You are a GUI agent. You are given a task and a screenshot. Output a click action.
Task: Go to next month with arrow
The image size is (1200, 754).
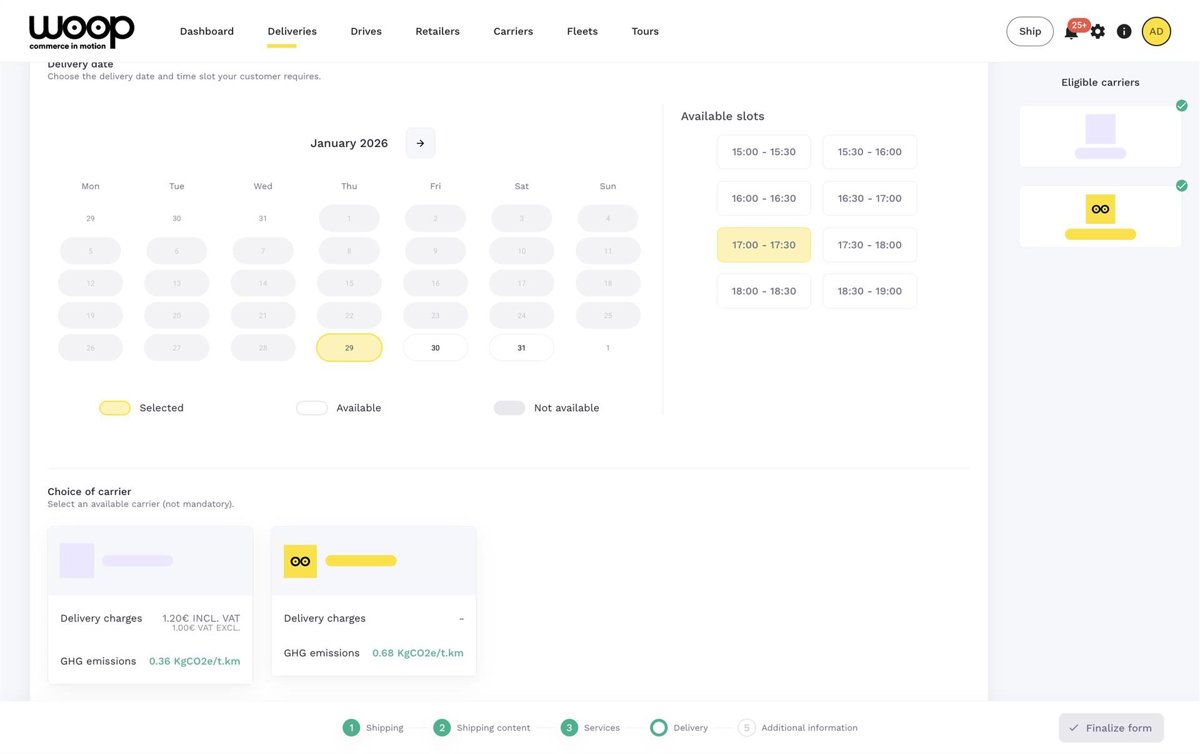[420, 143]
